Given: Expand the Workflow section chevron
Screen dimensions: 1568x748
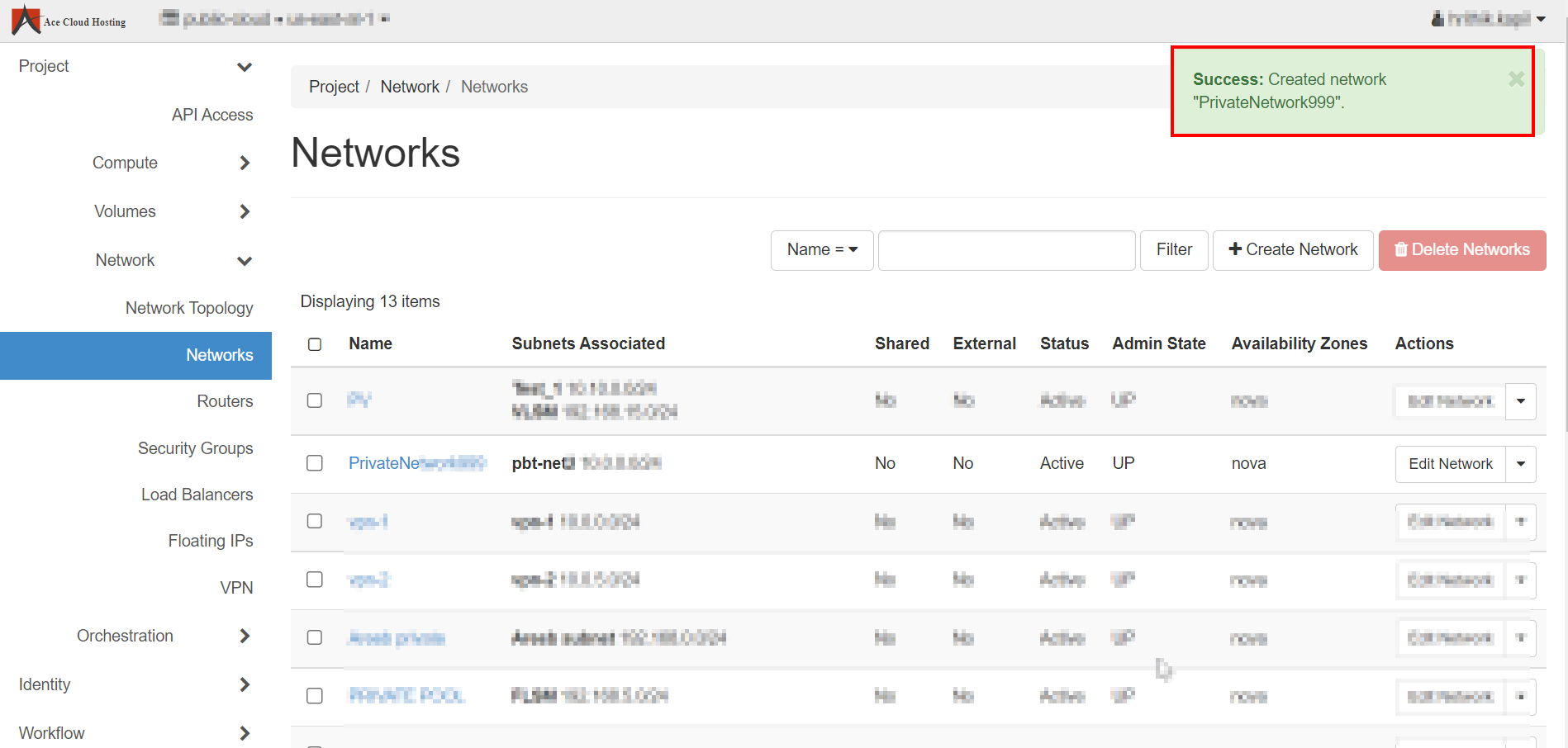Looking at the screenshot, I should [245, 734].
